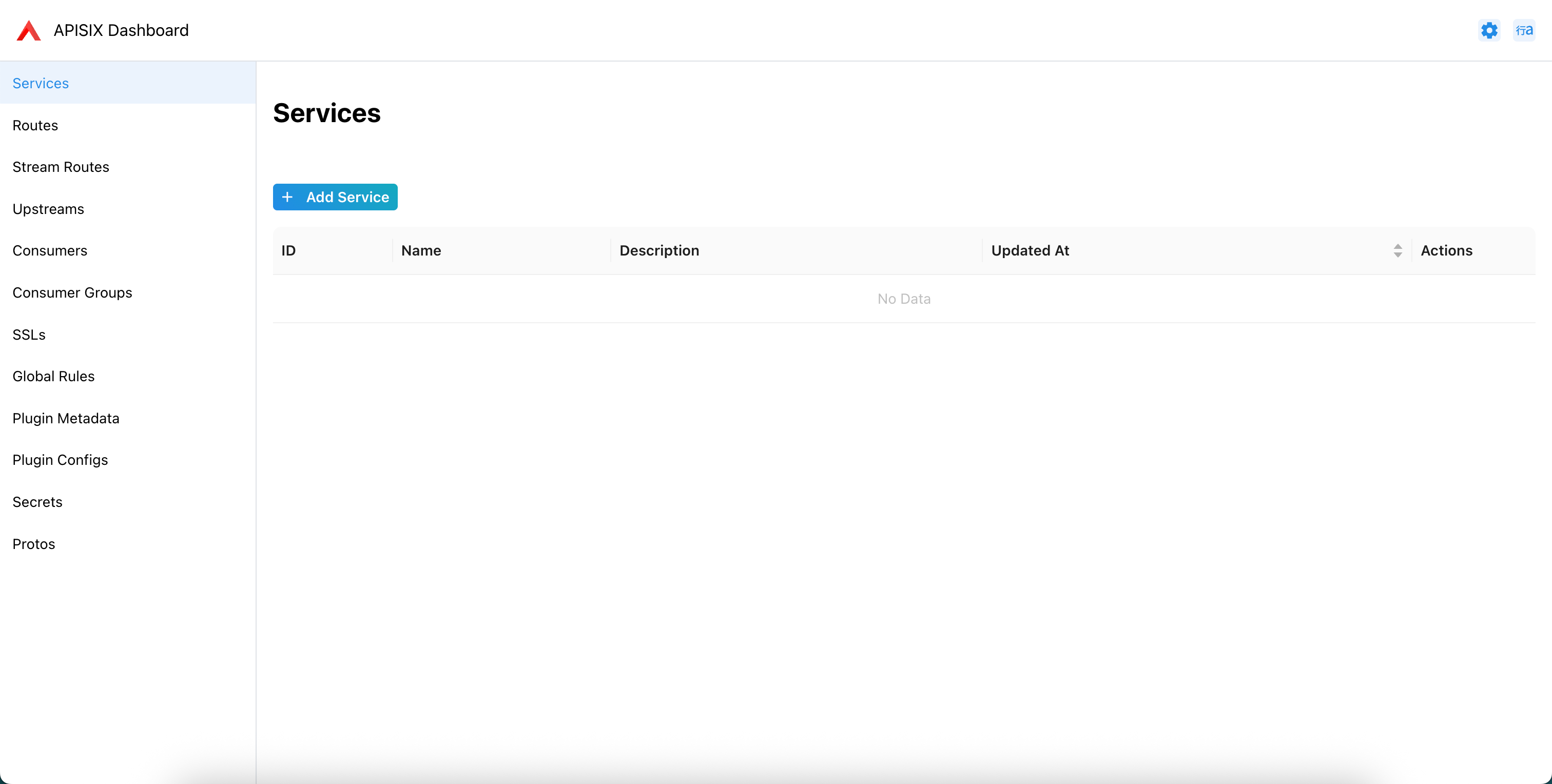The width and height of the screenshot is (1552, 784).
Task: Open the settings gear icon
Action: (x=1489, y=30)
